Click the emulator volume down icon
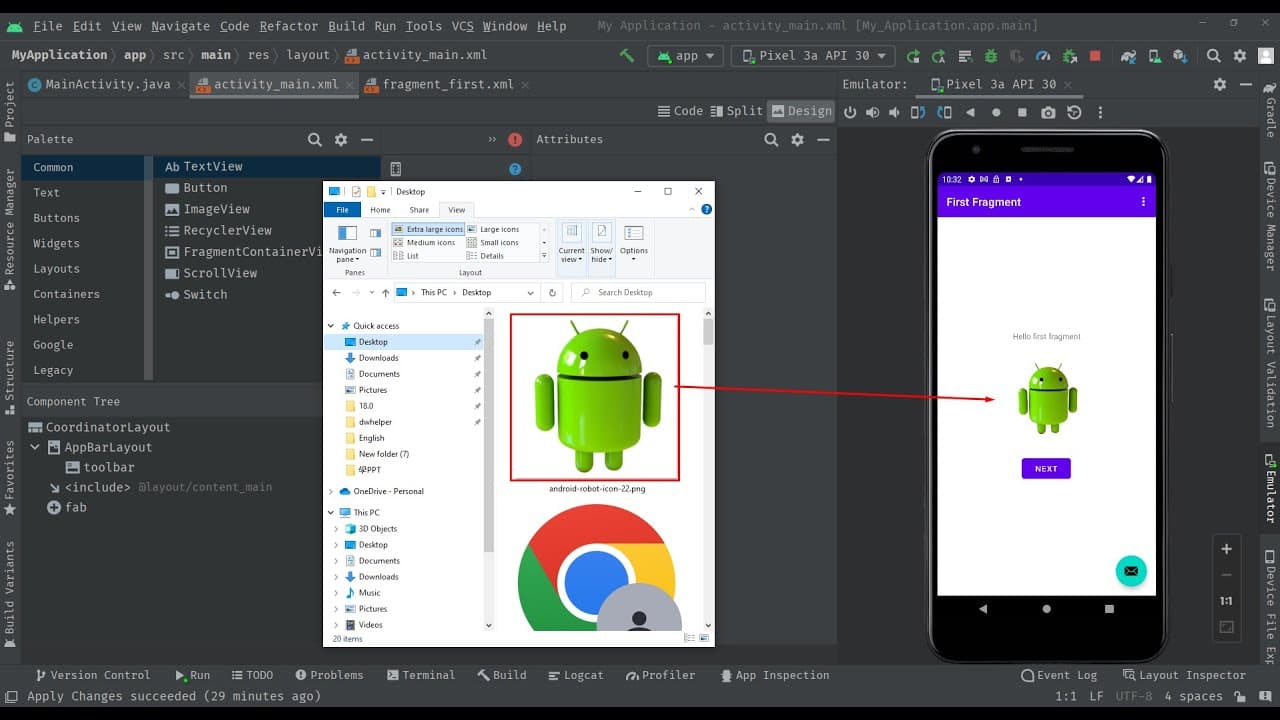Screen dimensions: 1280x720 pos(894,113)
